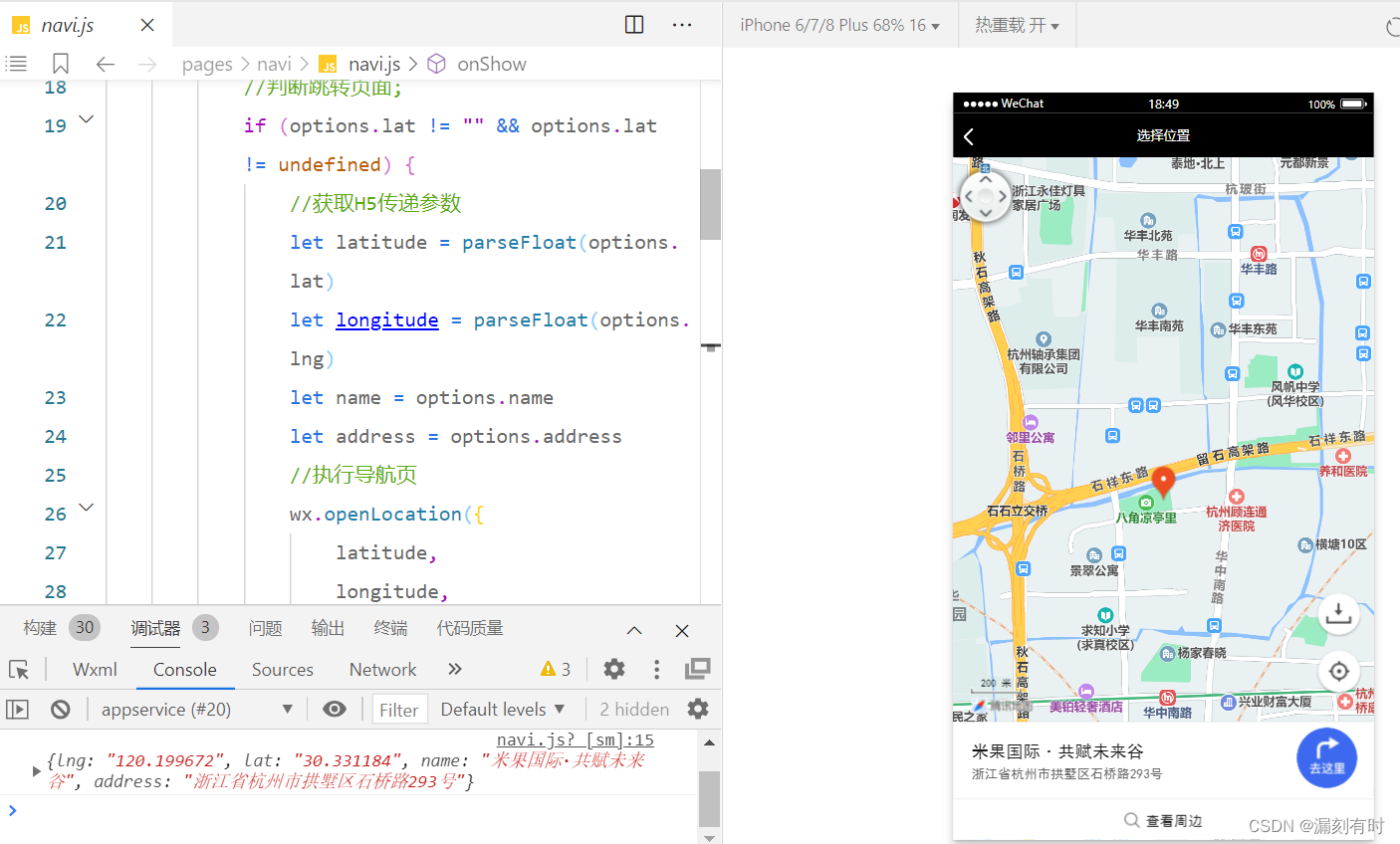This screenshot has width=1400, height=844.
Task: Collapse the code fold at line 26
Action: point(87,508)
